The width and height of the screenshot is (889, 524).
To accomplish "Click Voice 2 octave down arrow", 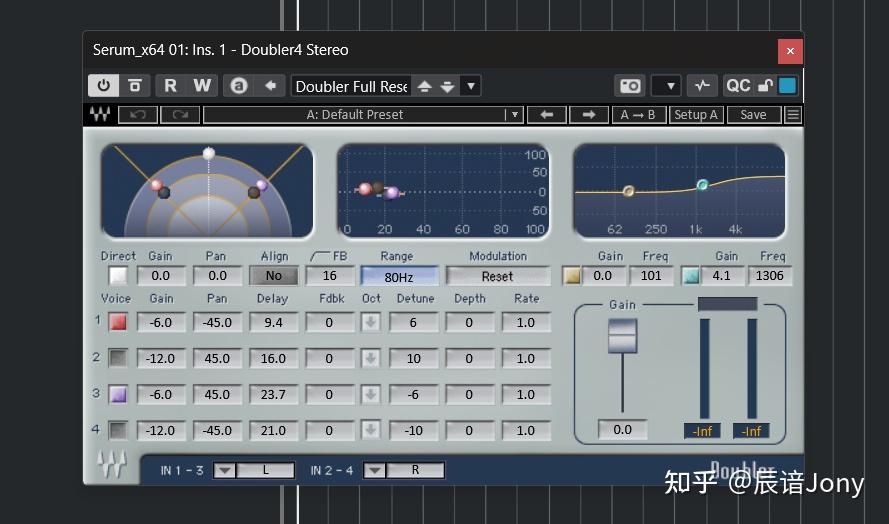I will (370, 358).
